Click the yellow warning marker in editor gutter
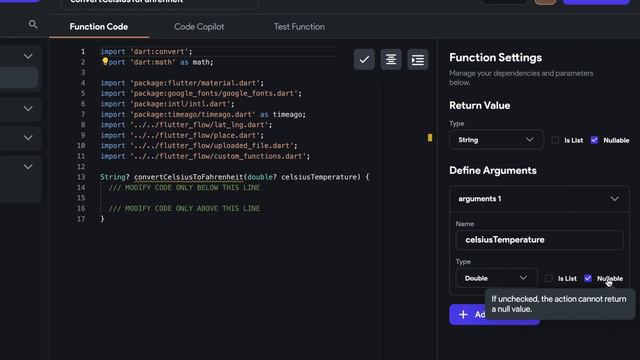This screenshot has height=360, width=640. 430,138
